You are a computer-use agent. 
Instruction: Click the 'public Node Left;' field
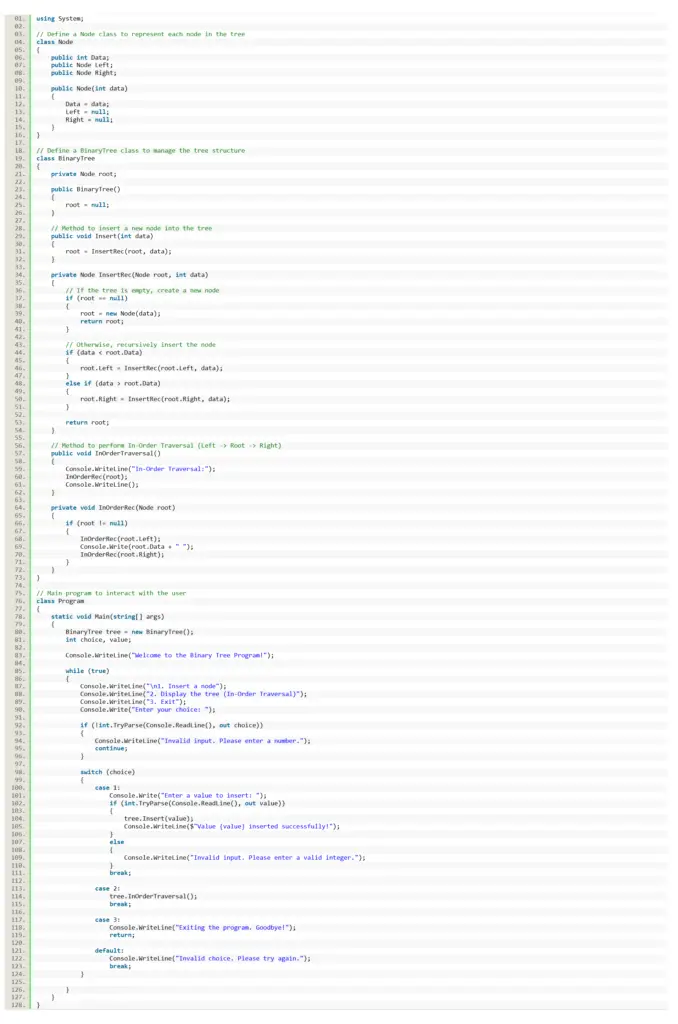[x=82, y=65]
